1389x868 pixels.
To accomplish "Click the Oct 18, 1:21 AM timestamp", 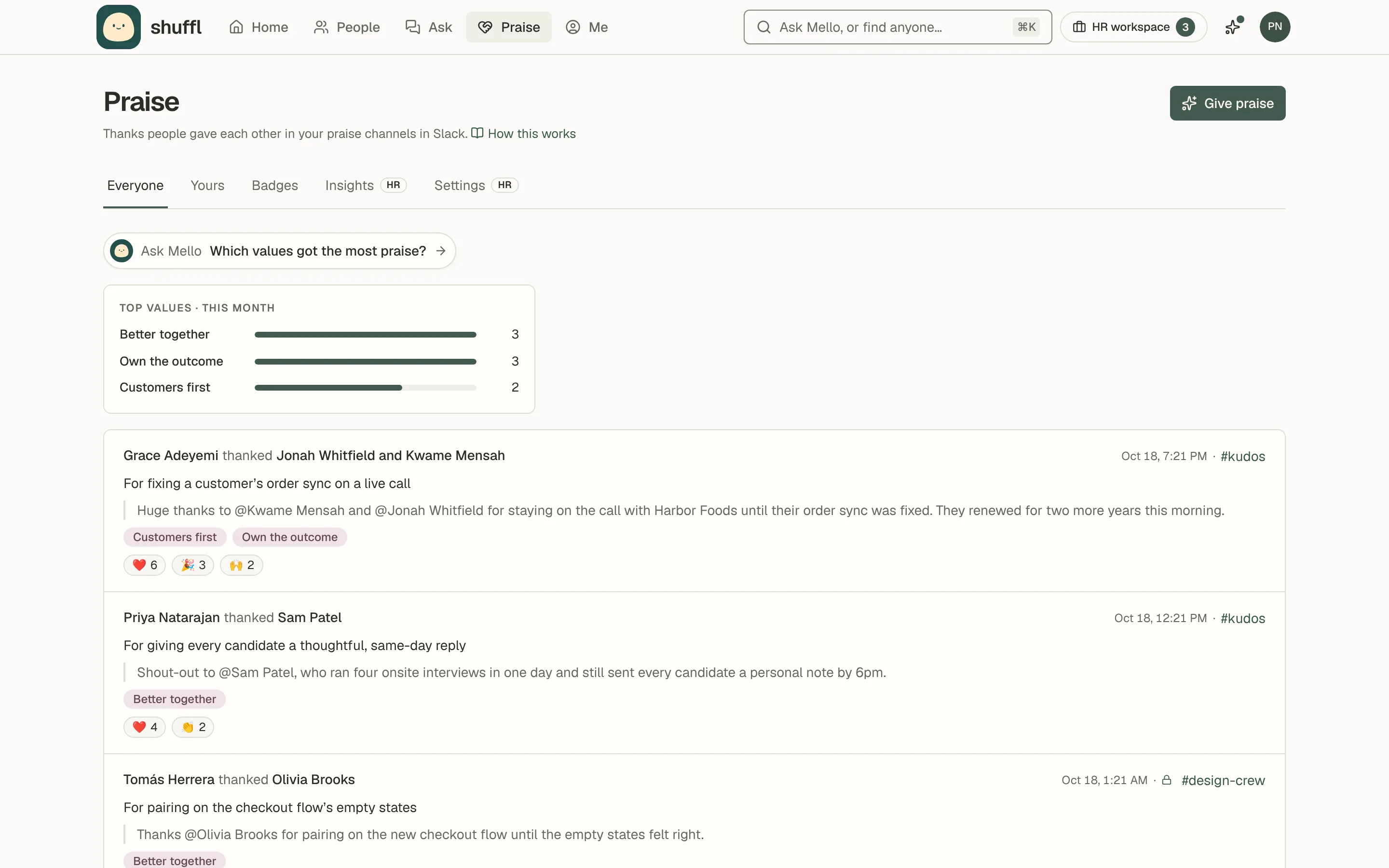I will tap(1104, 780).
